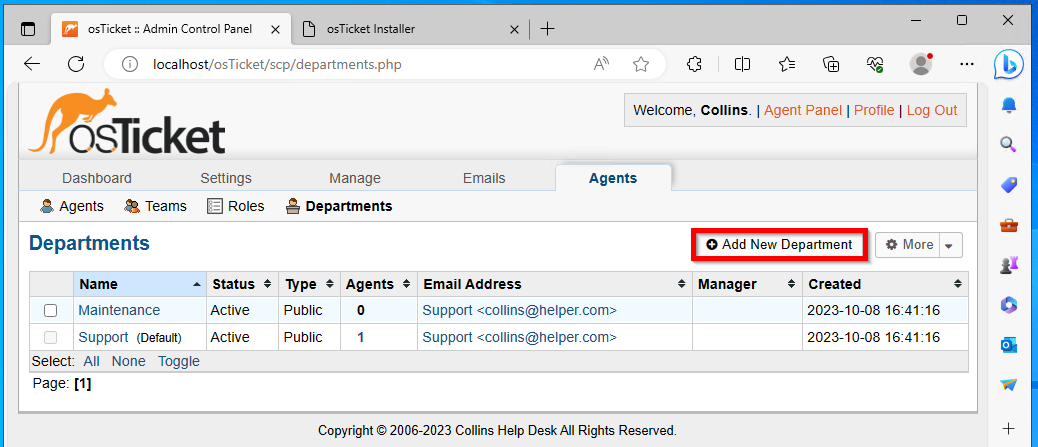Check the Maintenance department checkbox

tap(50, 310)
